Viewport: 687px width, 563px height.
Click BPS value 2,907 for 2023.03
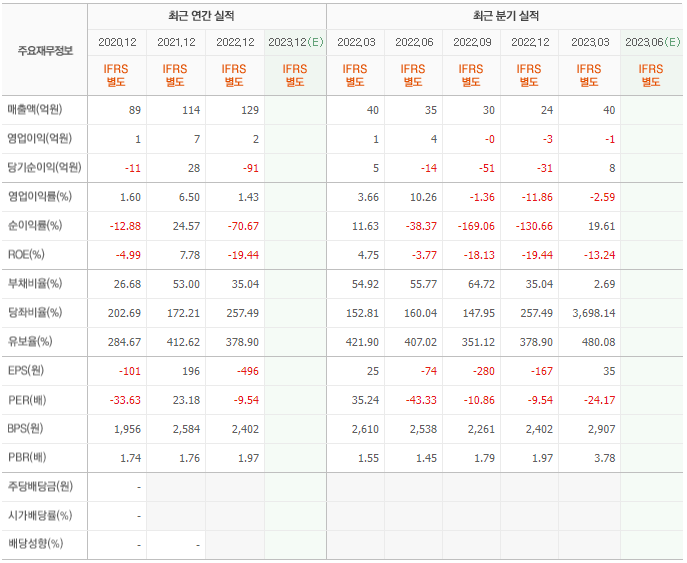point(602,429)
